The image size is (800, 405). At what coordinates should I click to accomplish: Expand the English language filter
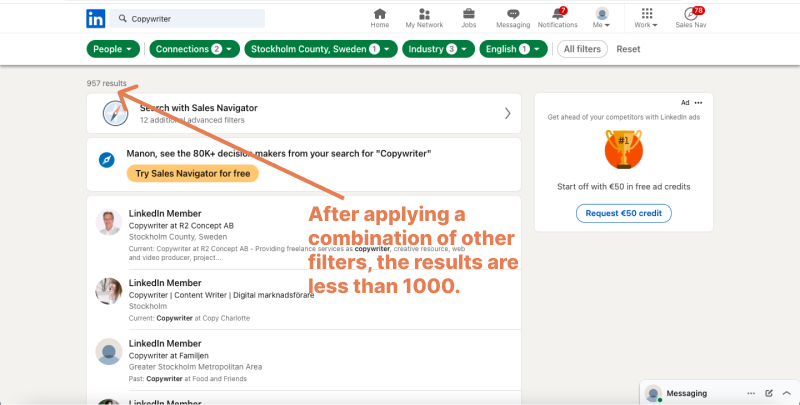click(513, 49)
